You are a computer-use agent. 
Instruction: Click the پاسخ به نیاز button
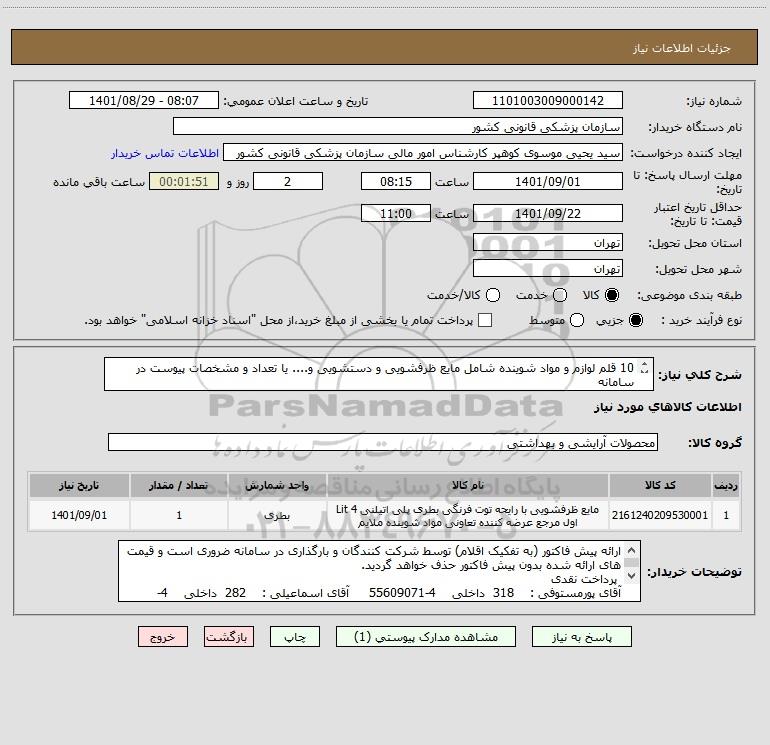coord(582,637)
